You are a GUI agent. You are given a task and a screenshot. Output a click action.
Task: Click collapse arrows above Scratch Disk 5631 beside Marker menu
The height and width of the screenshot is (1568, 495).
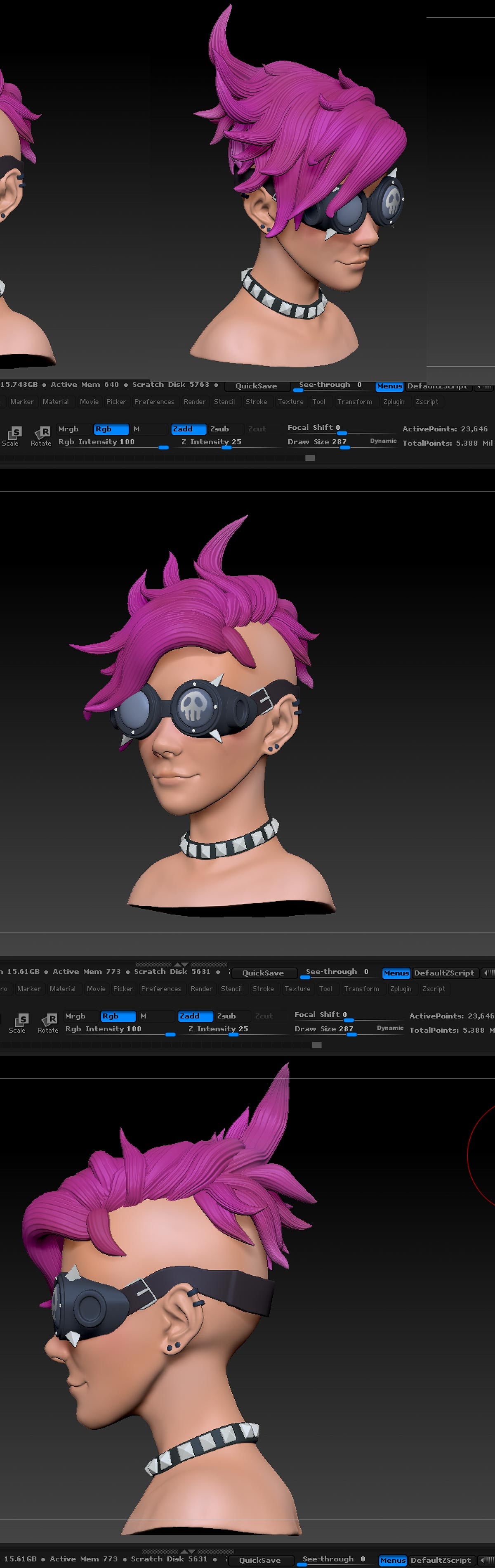coord(181,964)
